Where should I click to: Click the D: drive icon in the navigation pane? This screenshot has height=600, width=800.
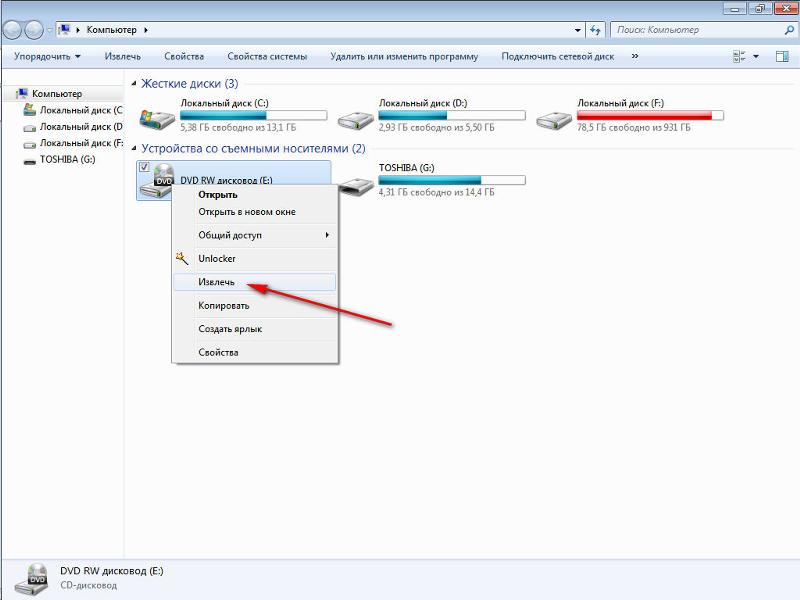pos(30,128)
